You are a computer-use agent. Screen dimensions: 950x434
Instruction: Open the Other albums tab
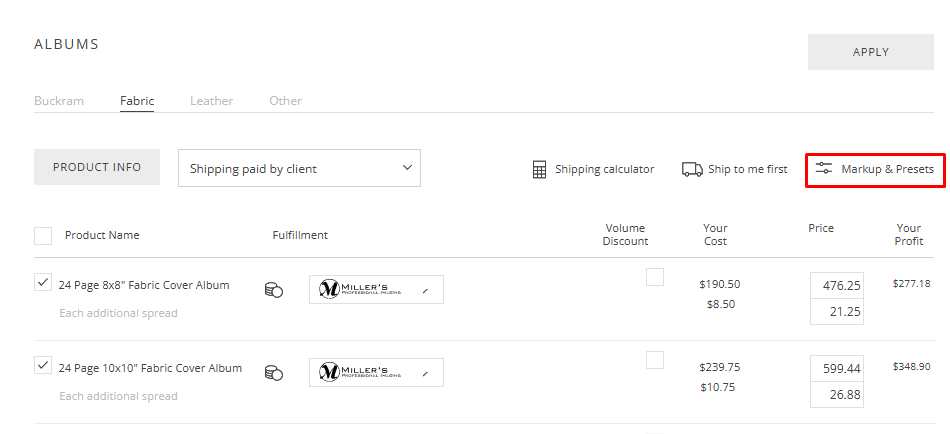click(285, 101)
